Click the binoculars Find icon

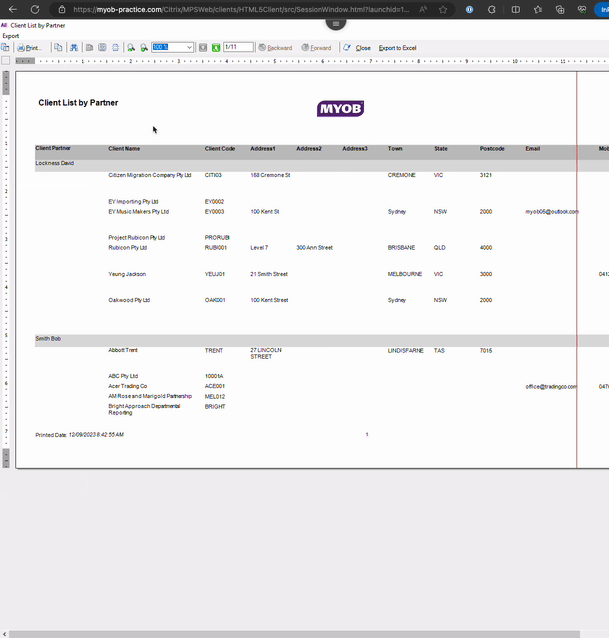(74, 47)
